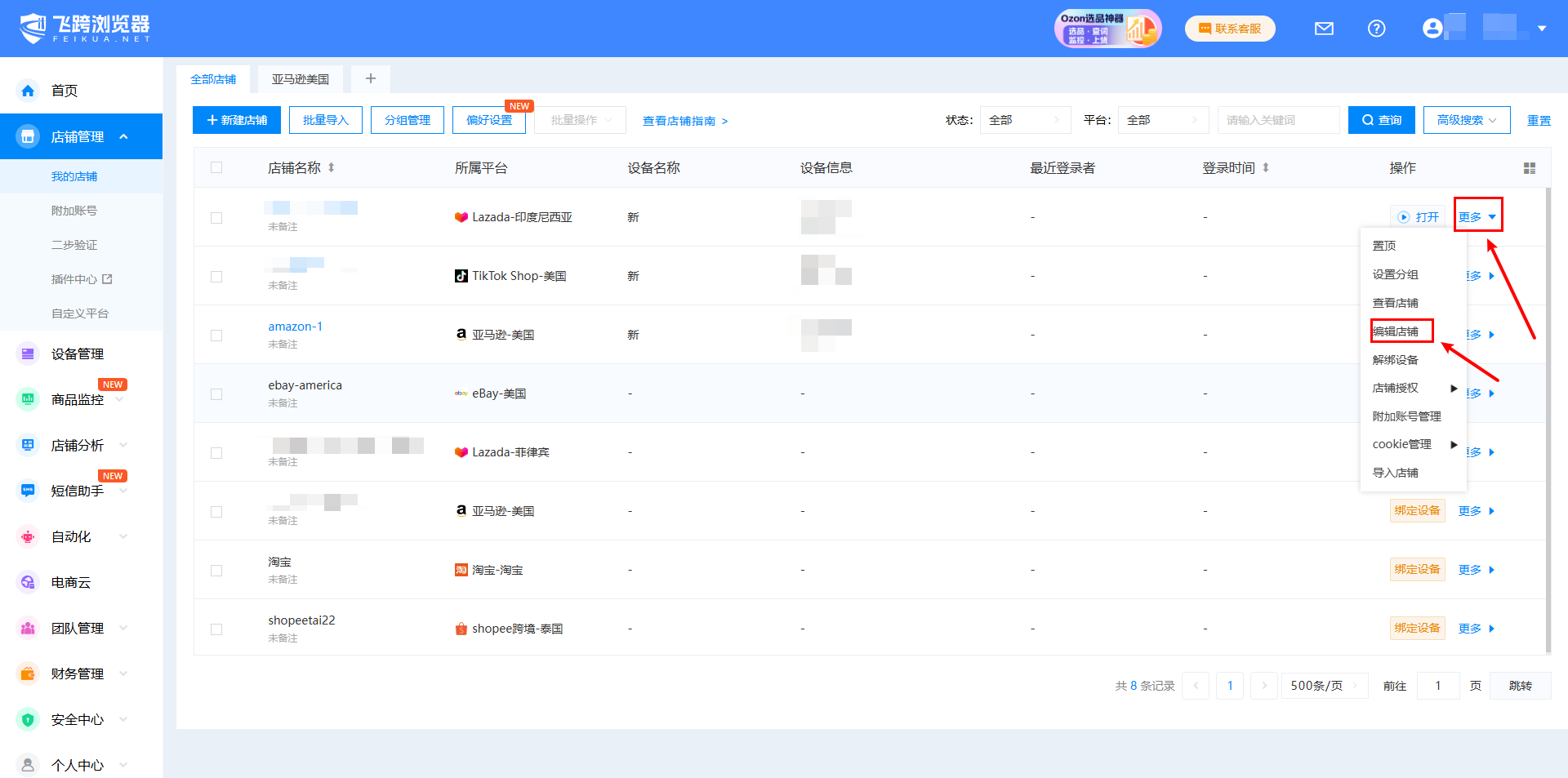Click the help question mark icon
This screenshot has height=778, width=1568.
point(1376,29)
